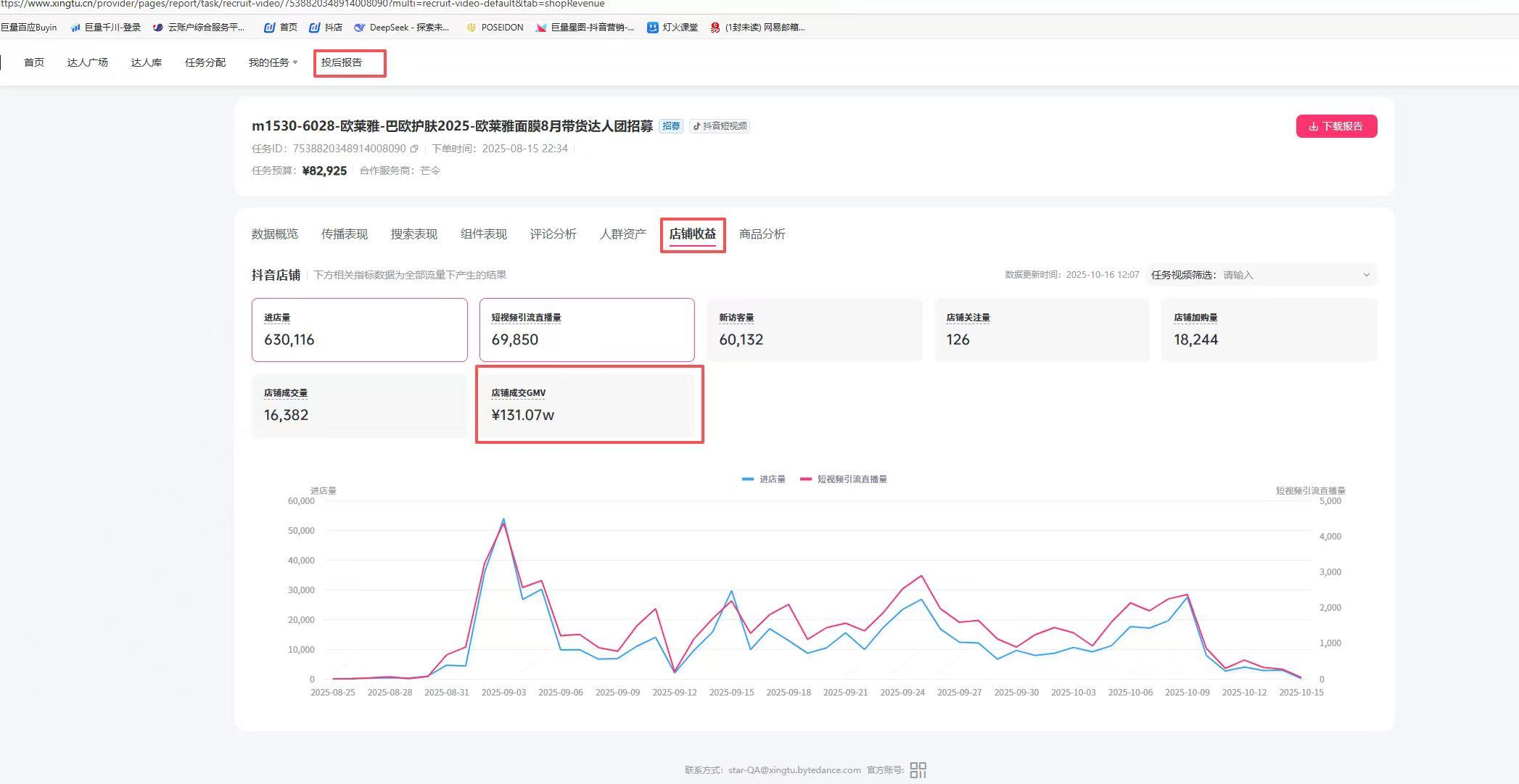Select the 新访客量 metric card
1519x784 pixels.
[x=815, y=330]
